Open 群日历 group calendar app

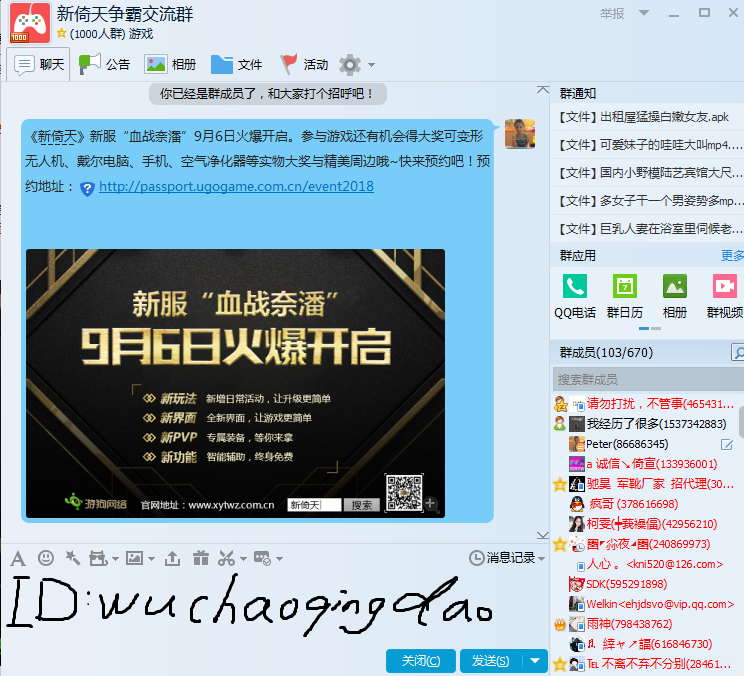[625, 297]
